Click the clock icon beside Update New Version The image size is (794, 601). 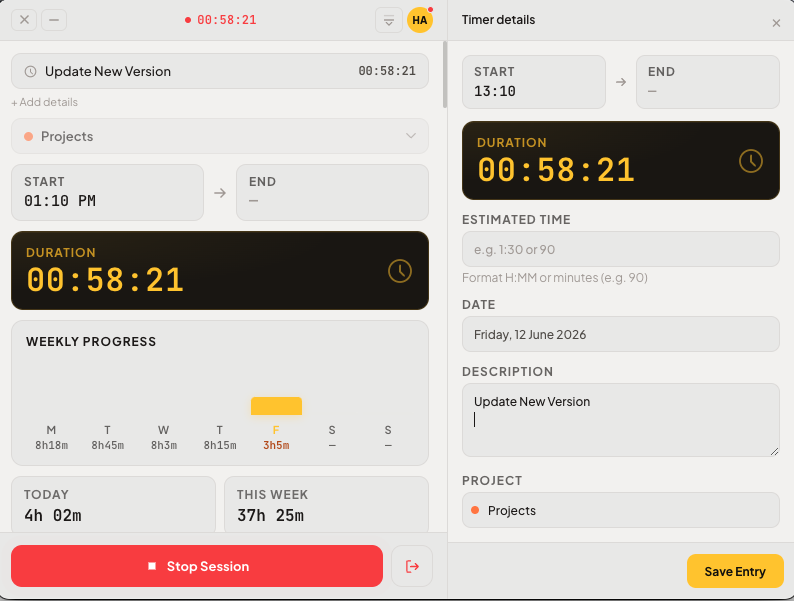coord(30,71)
